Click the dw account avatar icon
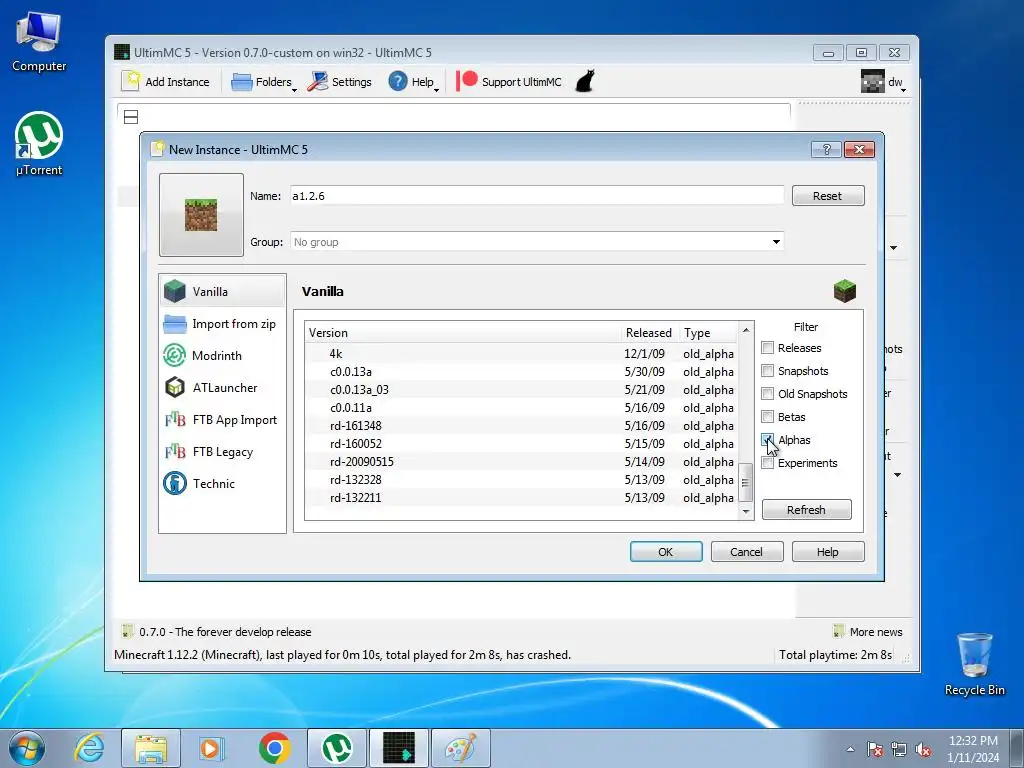1024x768 pixels. click(x=873, y=82)
